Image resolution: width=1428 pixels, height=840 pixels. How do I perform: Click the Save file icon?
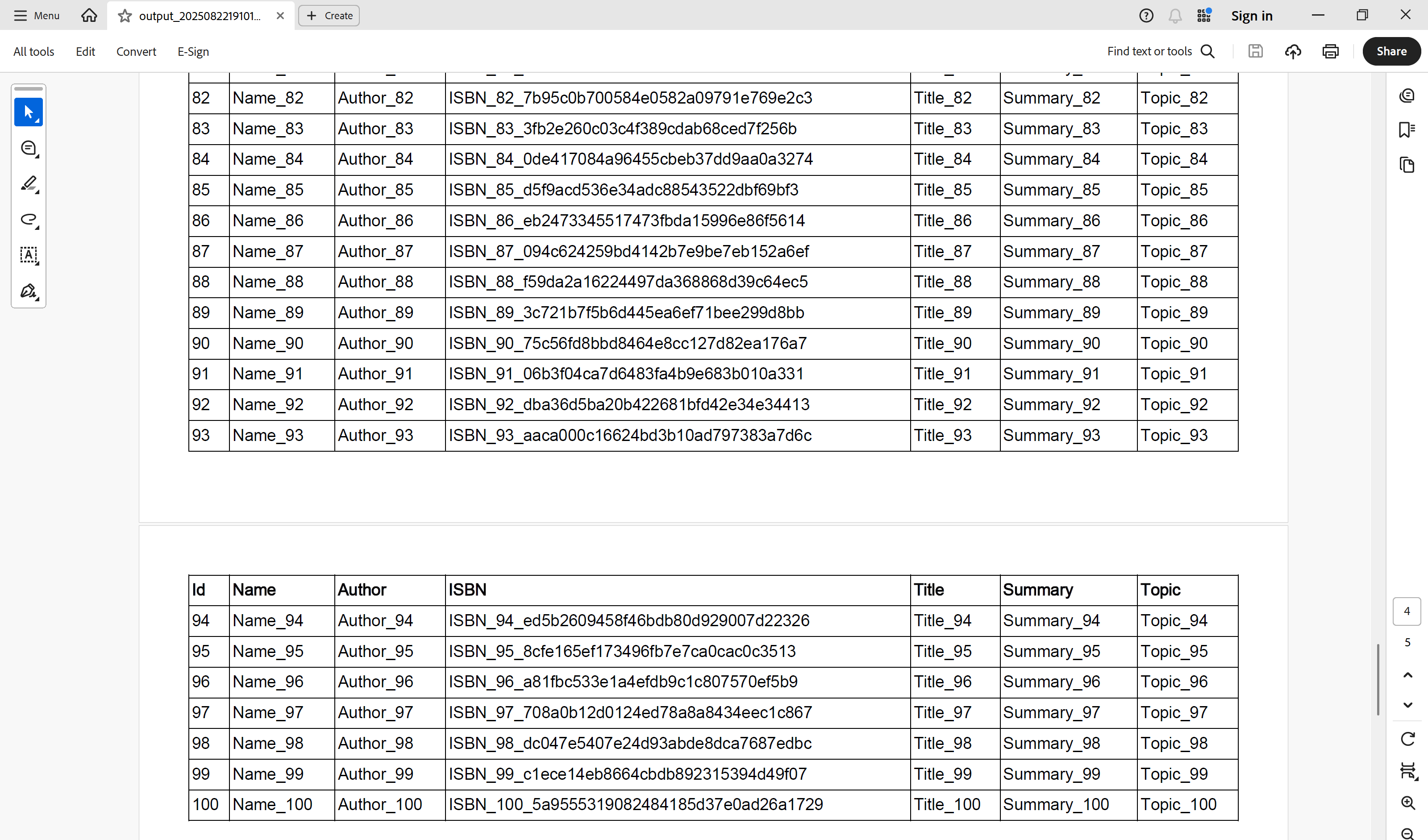point(1255,51)
